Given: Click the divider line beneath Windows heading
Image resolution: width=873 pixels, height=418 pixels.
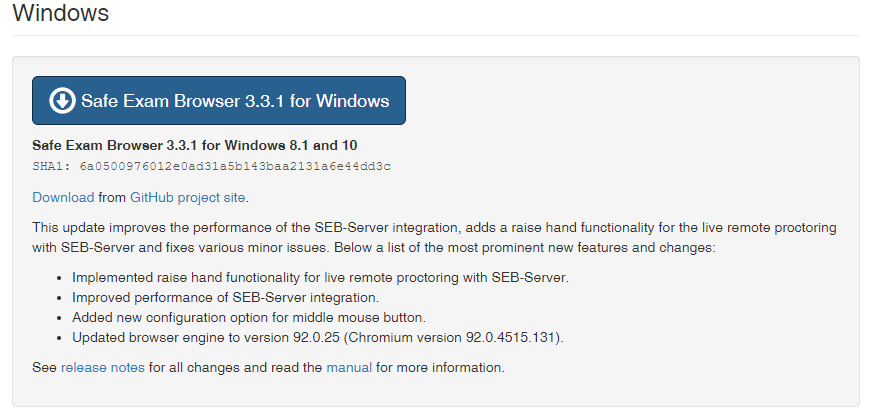Looking at the screenshot, I should click(x=436, y=36).
